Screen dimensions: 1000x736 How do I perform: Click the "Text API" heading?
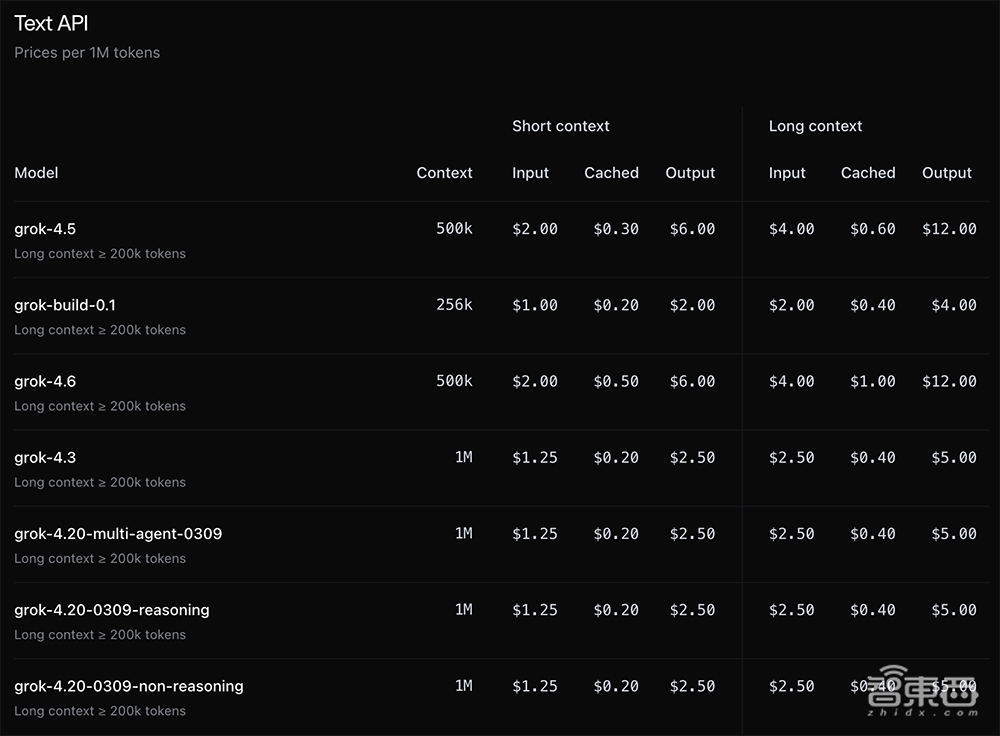(x=51, y=24)
